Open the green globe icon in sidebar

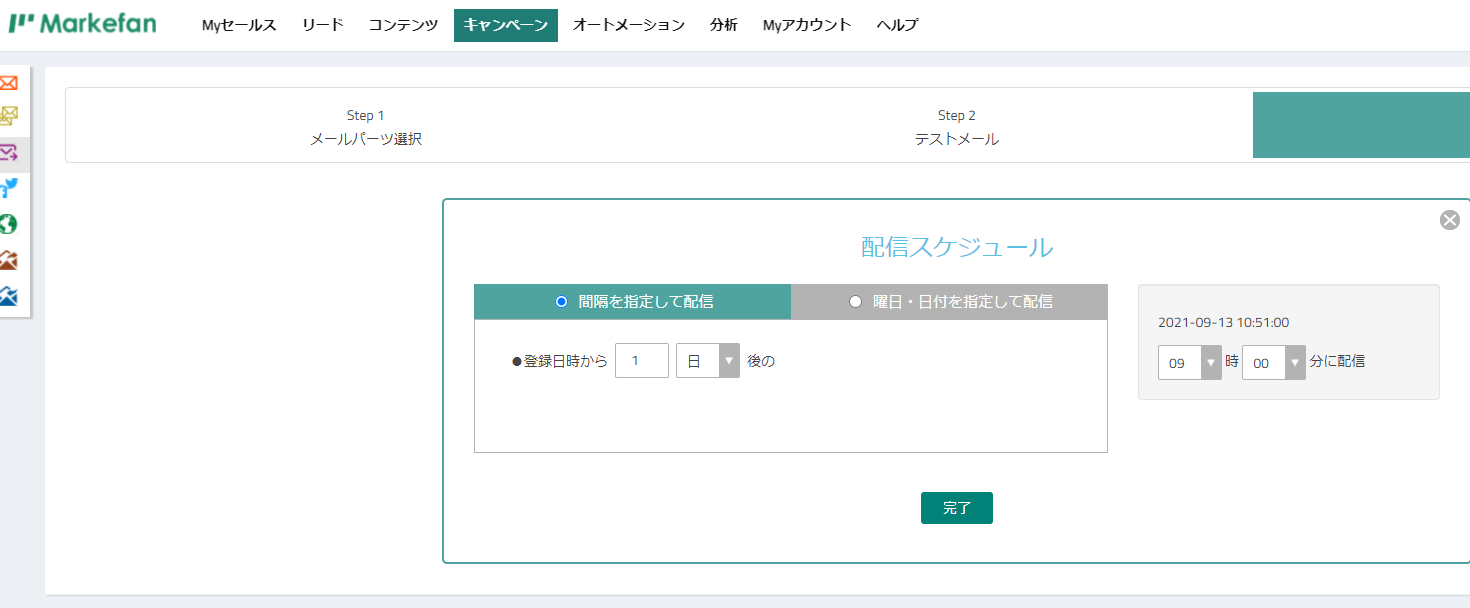(9, 224)
